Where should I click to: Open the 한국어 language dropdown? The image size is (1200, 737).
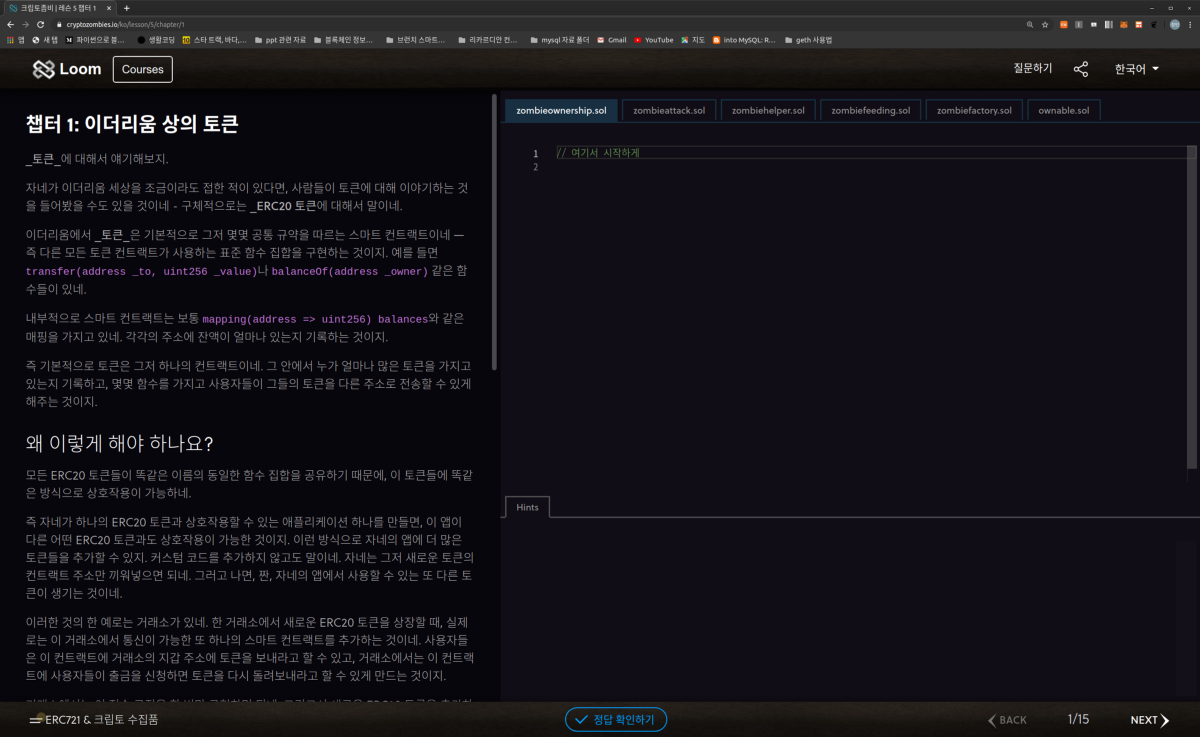(x=1137, y=69)
